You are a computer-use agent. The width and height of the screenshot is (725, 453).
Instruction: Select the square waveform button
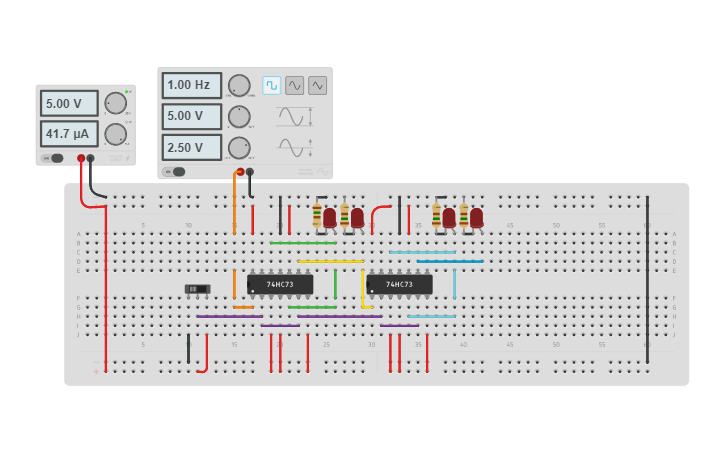[271, 86]
